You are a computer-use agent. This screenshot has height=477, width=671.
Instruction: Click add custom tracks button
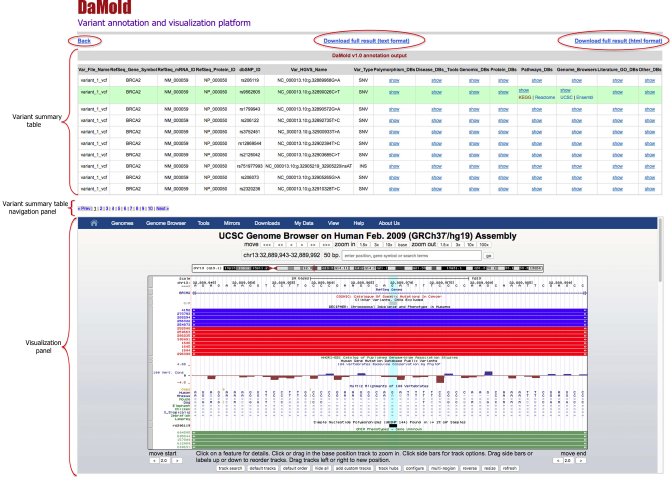(353, 468)
